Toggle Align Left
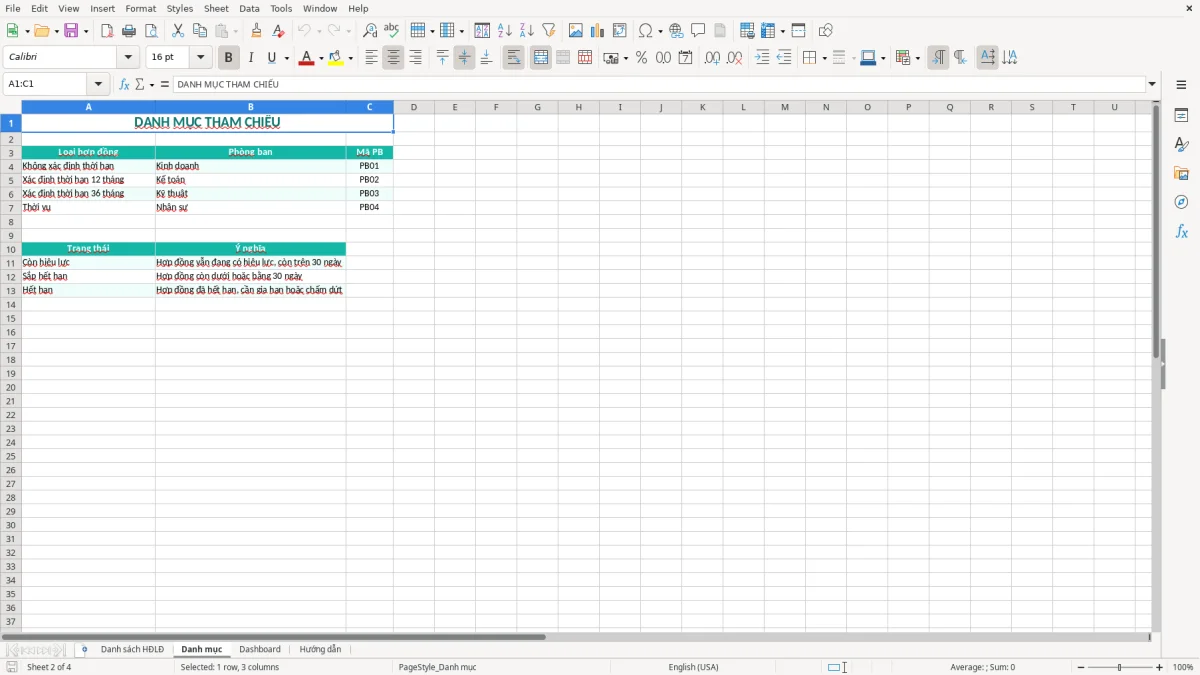 [x=371, y=58]
